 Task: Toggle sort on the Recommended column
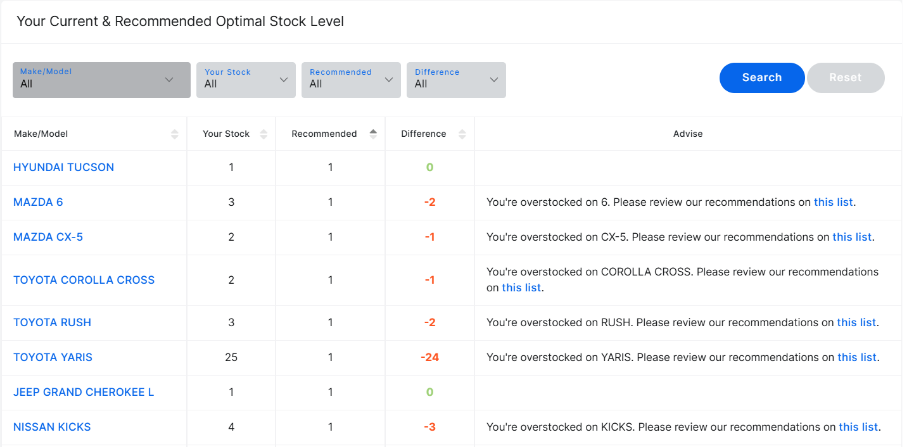coord(373,134)
